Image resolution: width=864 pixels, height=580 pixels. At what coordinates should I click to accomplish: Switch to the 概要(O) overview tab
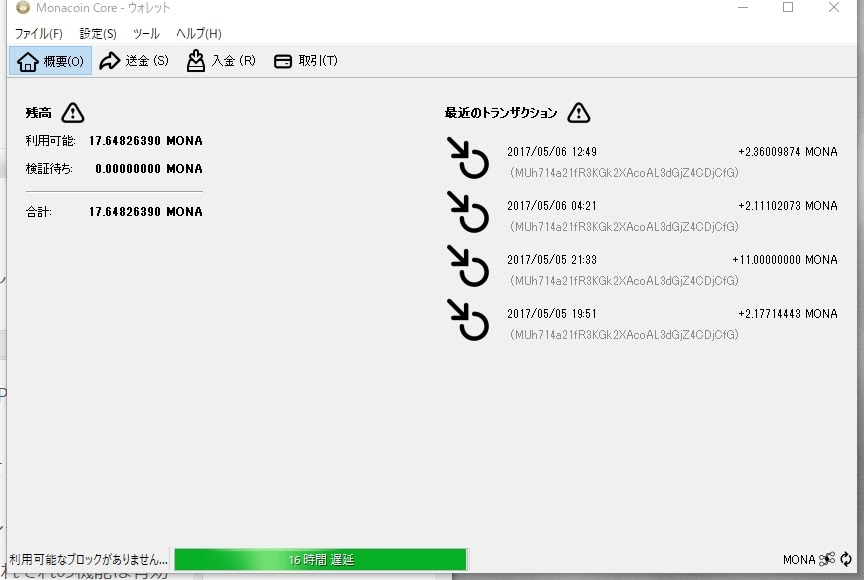tap(50, 61)
